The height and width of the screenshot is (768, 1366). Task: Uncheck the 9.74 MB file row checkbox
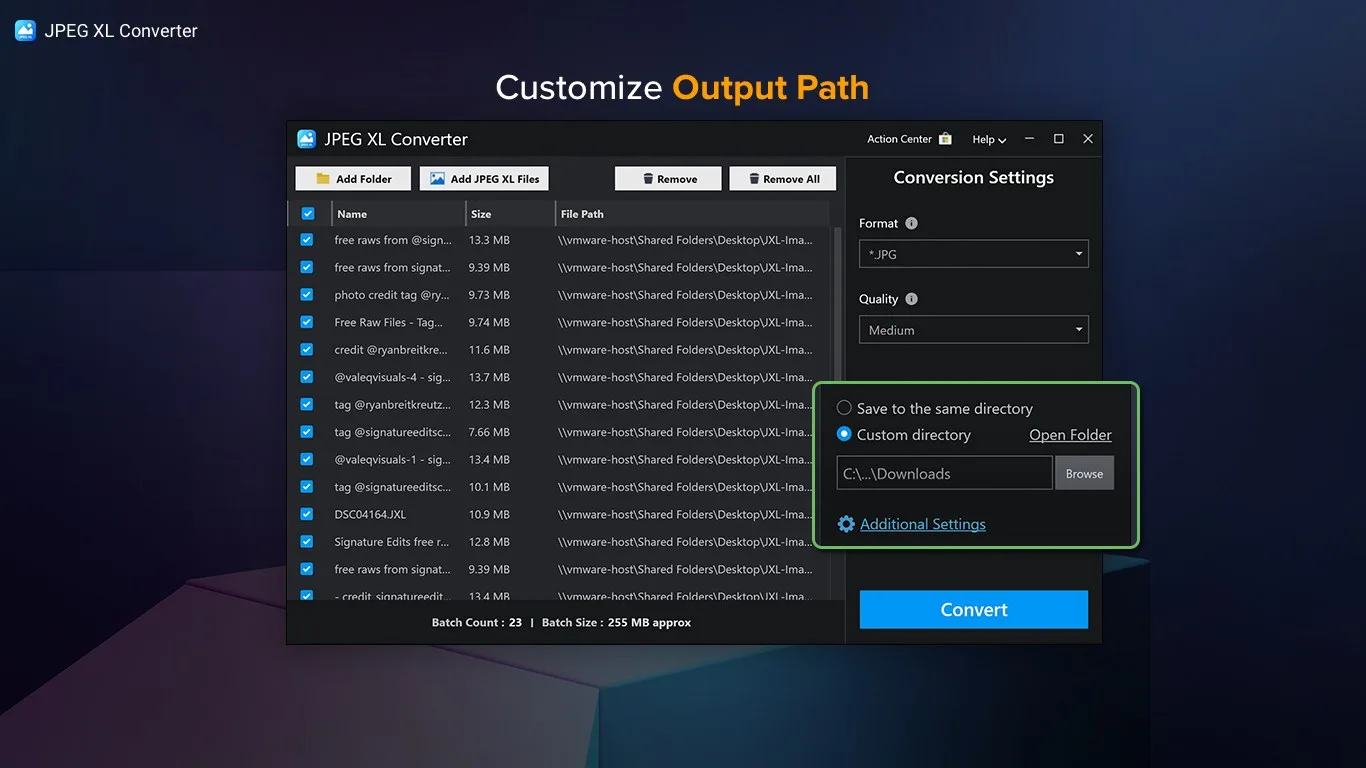pos(307,322)
